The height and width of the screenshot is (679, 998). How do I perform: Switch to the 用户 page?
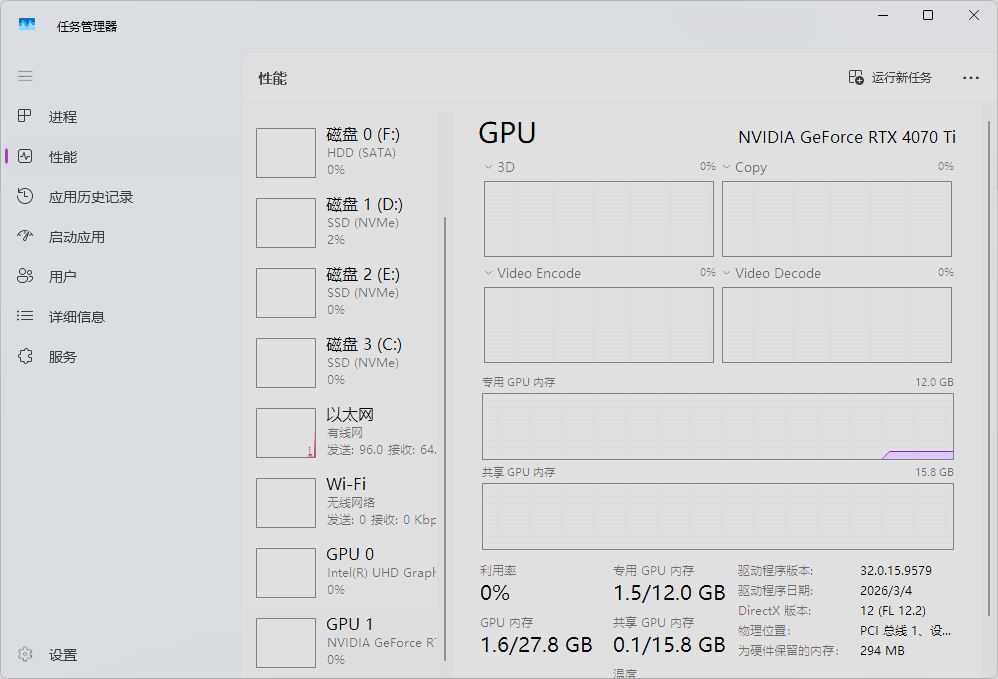click(x=62, y=277)
